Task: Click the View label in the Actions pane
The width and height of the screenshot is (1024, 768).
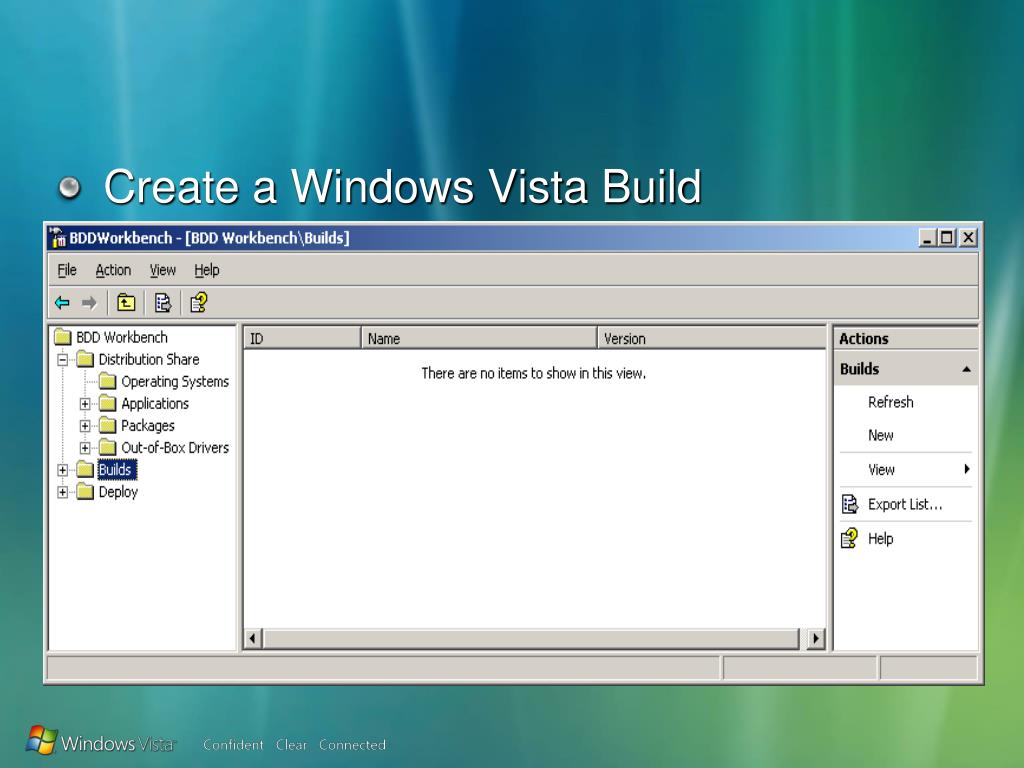Action: 881,470
